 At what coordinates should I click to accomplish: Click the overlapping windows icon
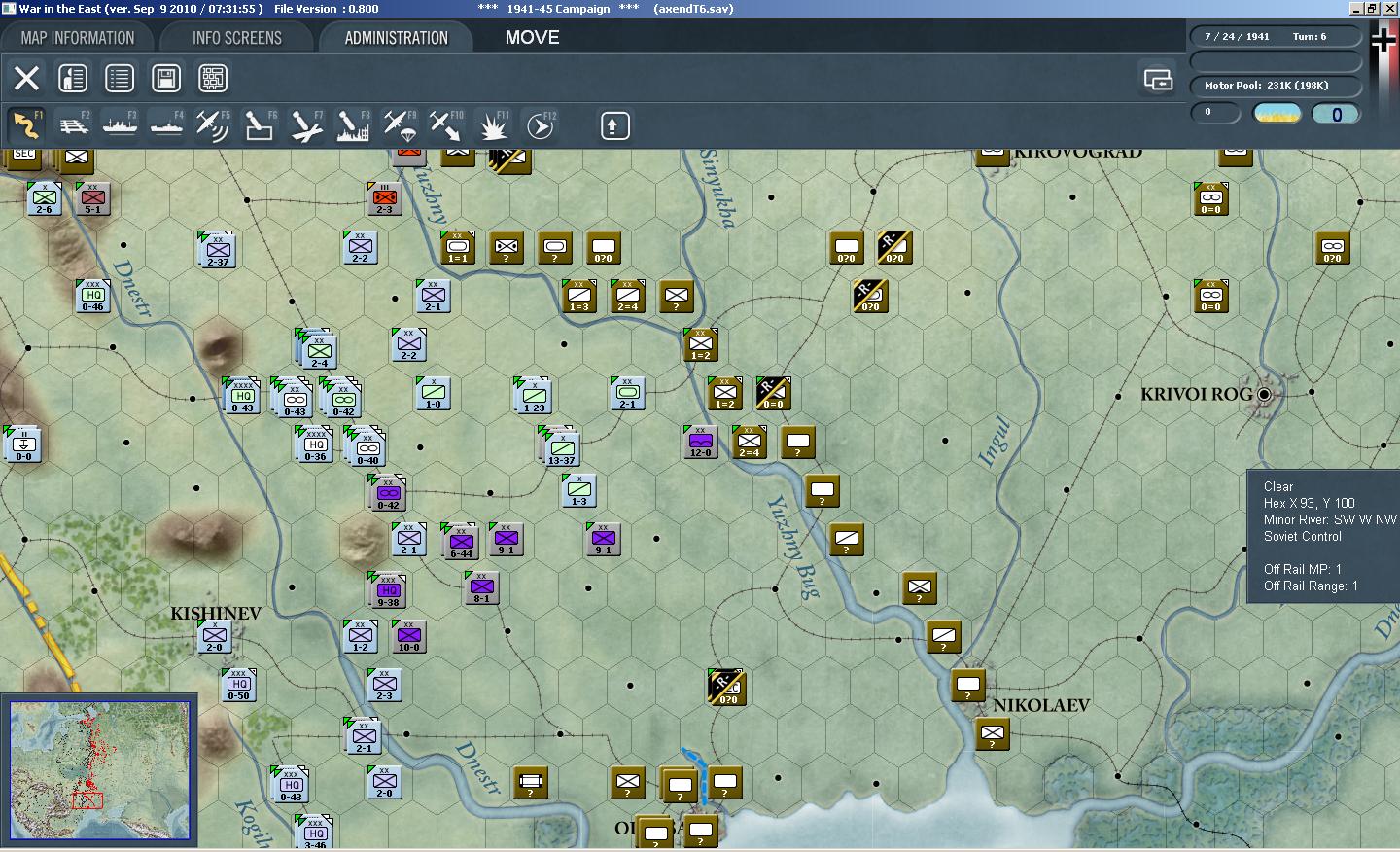pos(1158,79)
